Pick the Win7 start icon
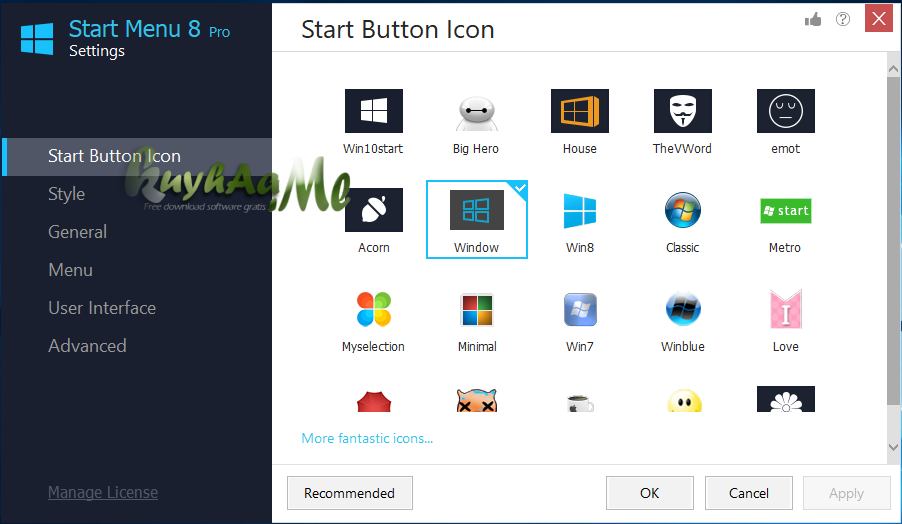This screenshot has height=524, width=902. pos(579,309)
